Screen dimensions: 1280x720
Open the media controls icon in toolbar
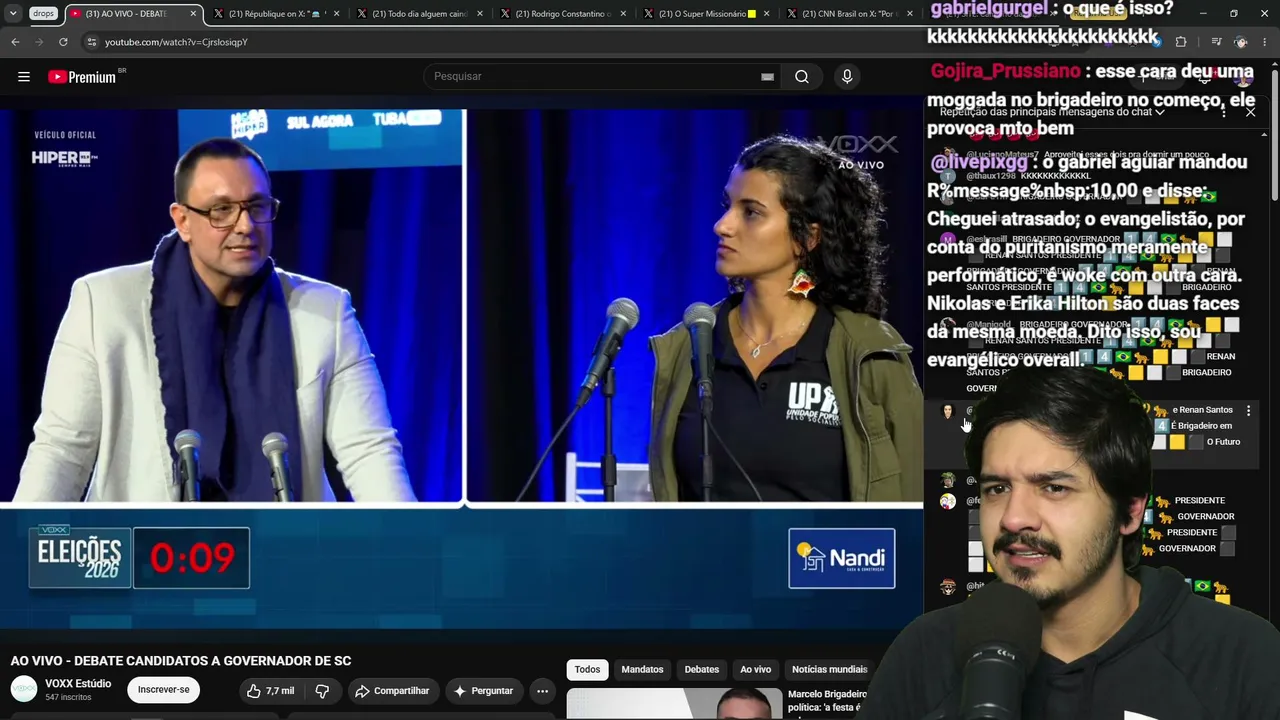(x=1216, y=42)
